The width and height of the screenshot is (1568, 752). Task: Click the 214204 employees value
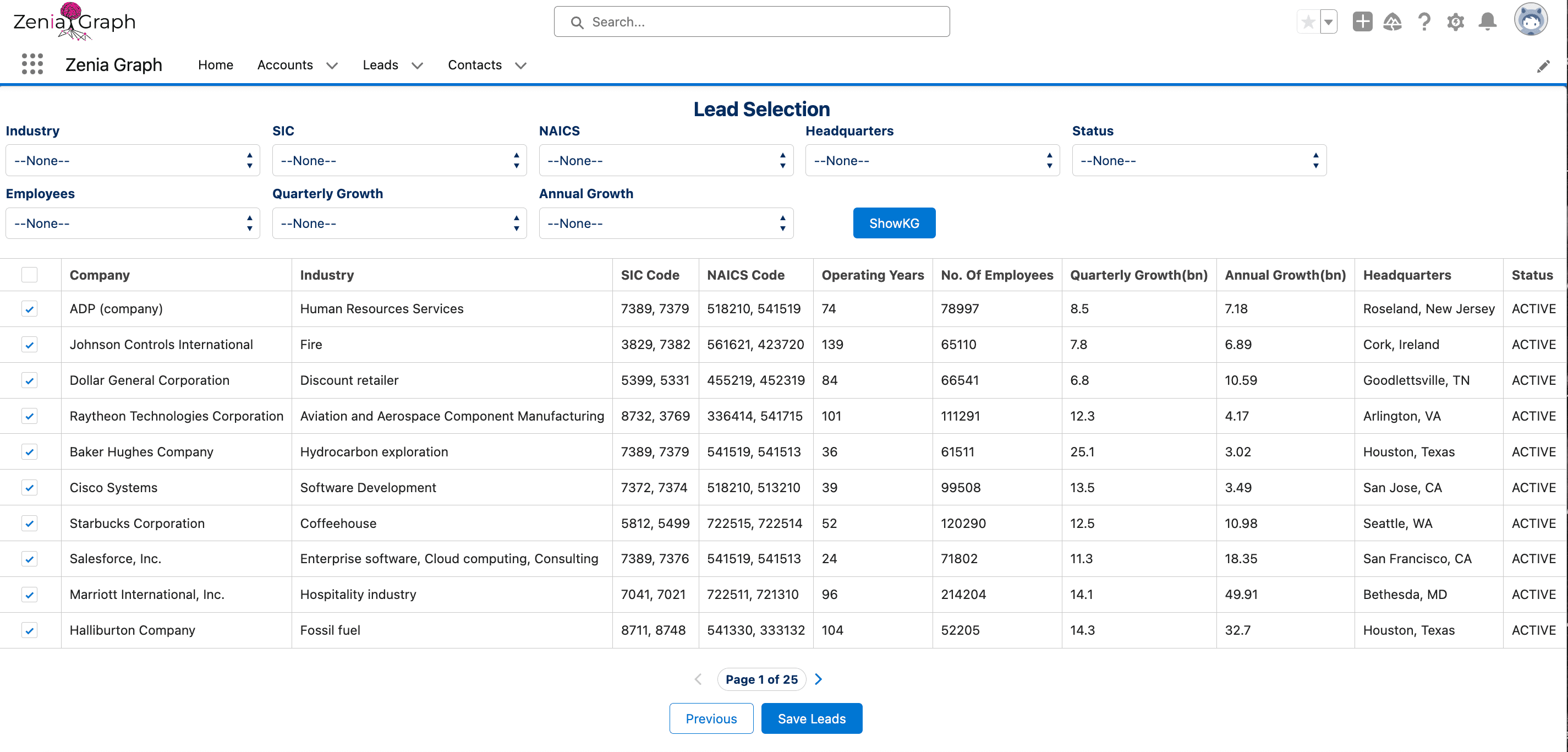(x=963, y=595)
